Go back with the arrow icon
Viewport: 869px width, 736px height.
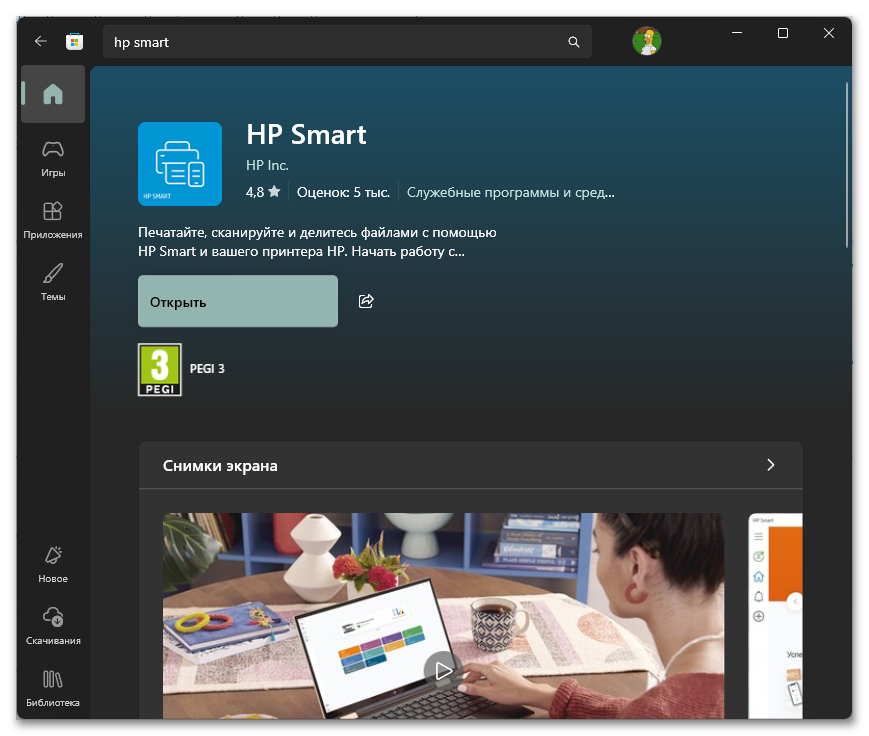pos(40,42)
